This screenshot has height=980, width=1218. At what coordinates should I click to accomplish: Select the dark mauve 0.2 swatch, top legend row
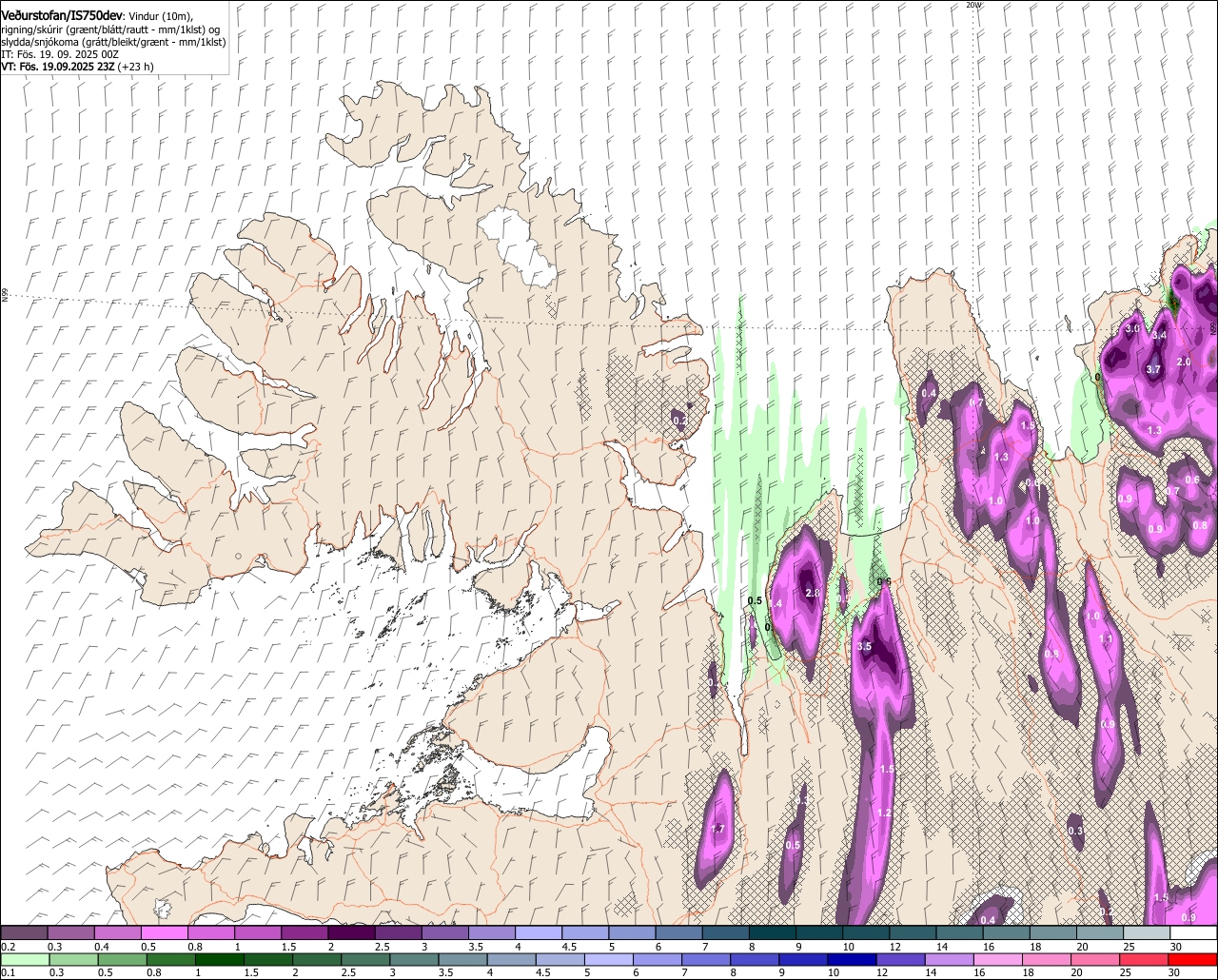pyautogui.click(x=24, y=933)
